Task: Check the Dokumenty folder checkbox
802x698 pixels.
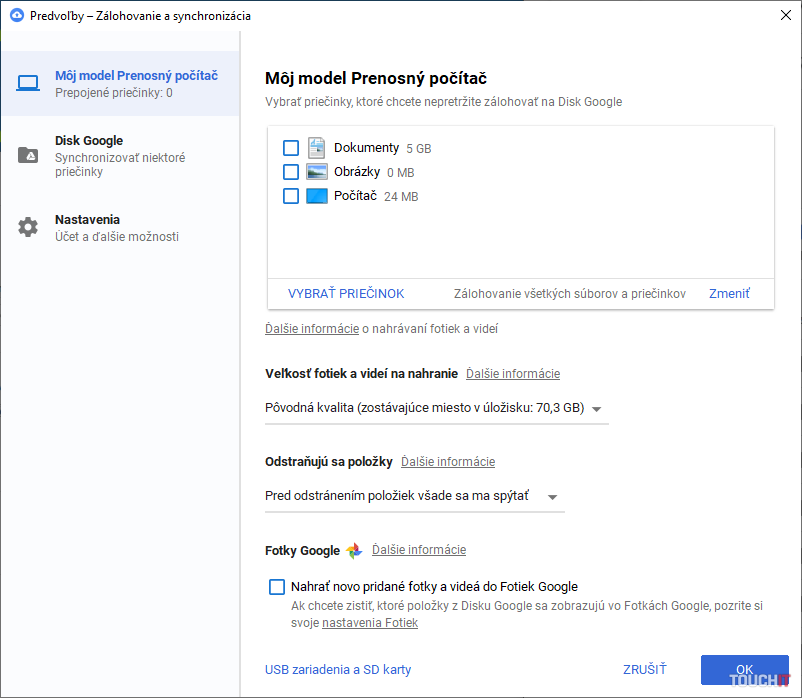Action: click(x=291, y=148)
